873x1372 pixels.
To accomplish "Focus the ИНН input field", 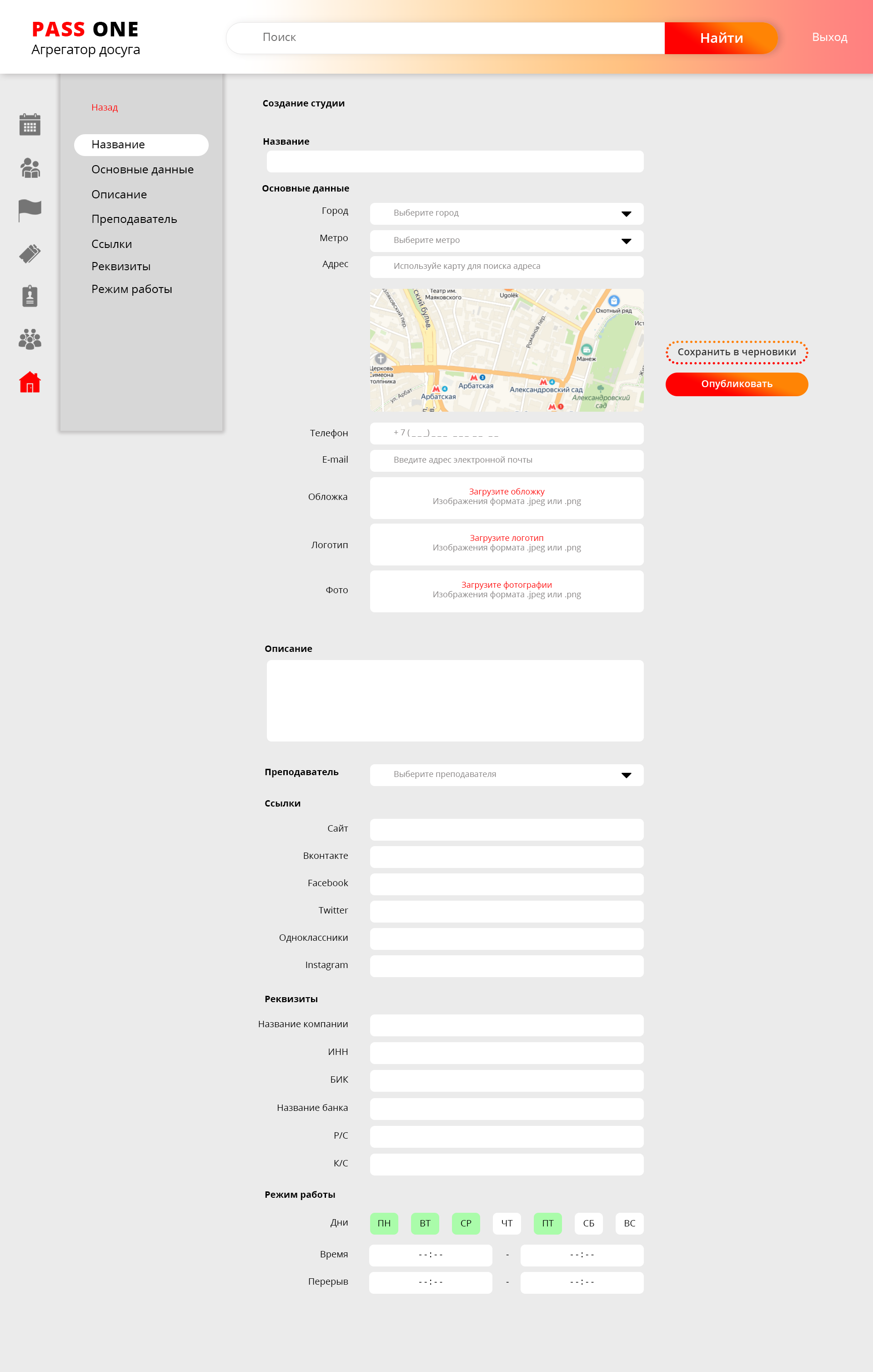I will 507,1053.
